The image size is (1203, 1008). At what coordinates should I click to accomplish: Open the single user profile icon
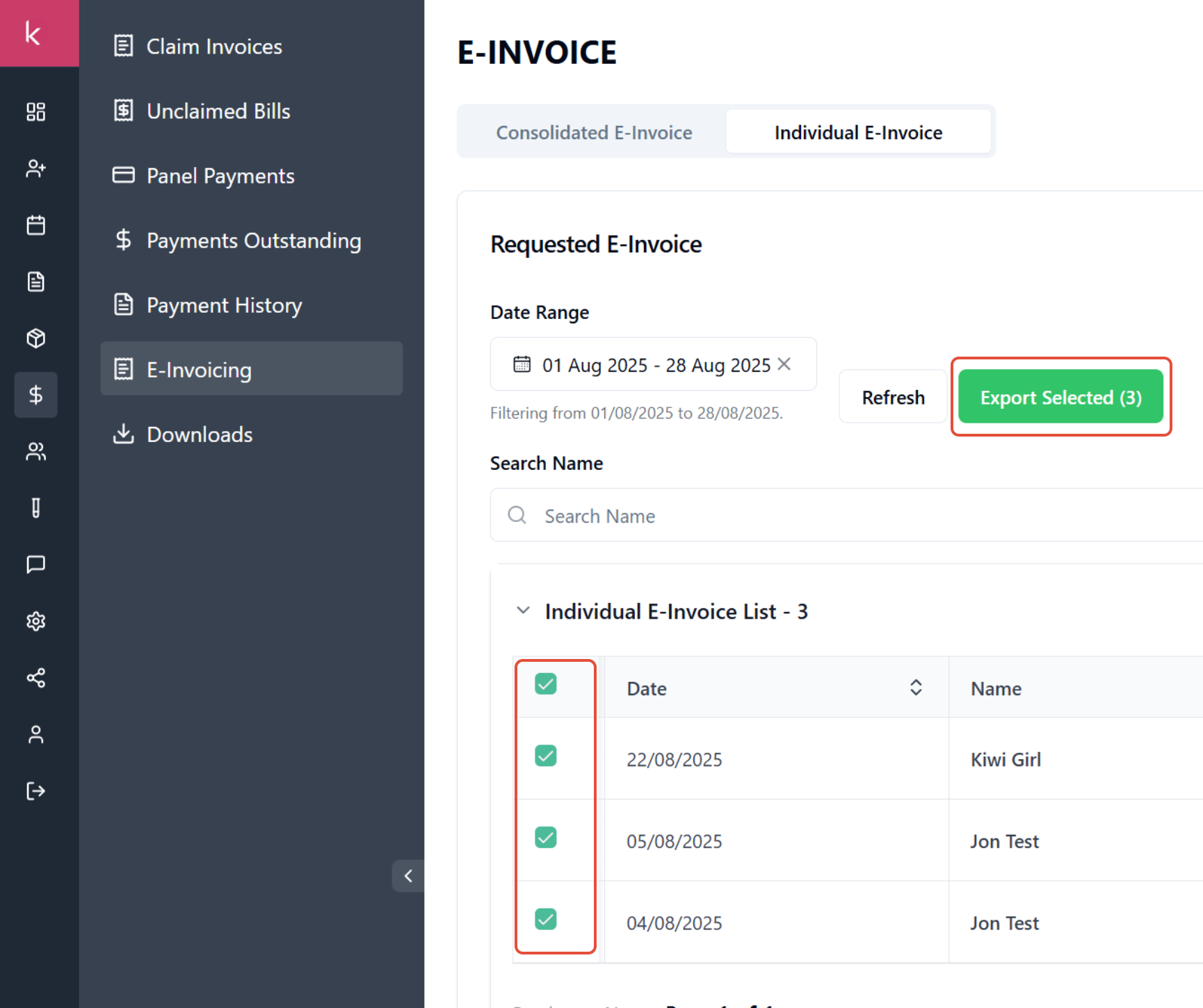[35, 735]
